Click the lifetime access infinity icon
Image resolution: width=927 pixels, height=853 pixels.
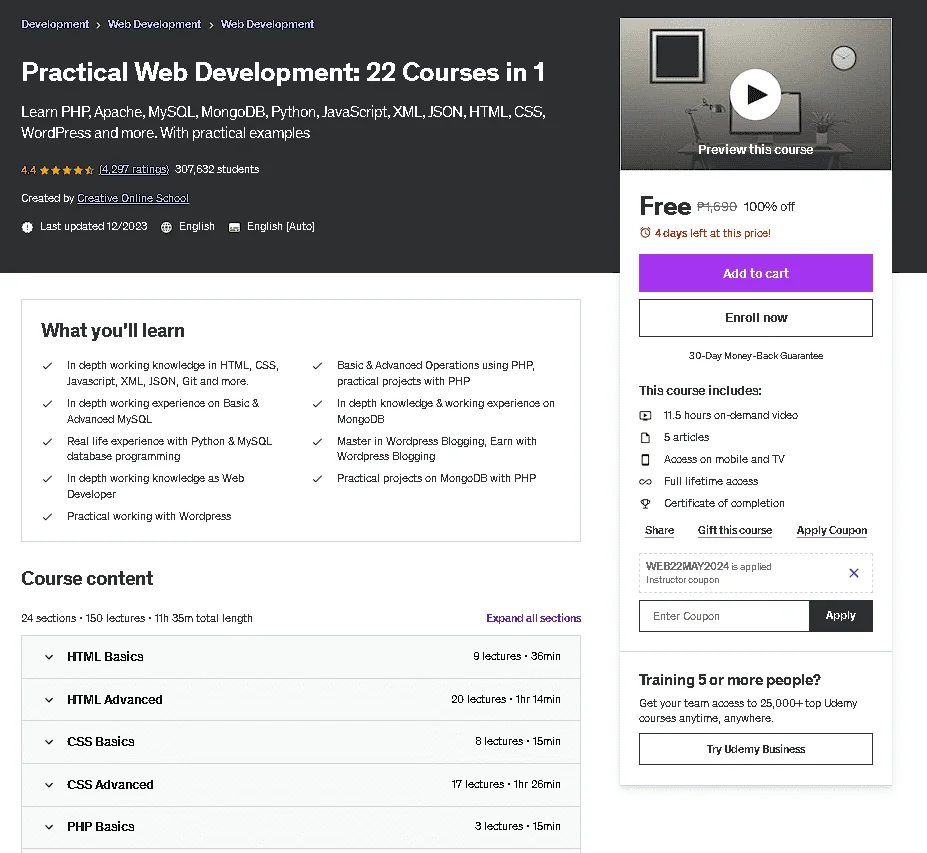(x=646, y=482)
